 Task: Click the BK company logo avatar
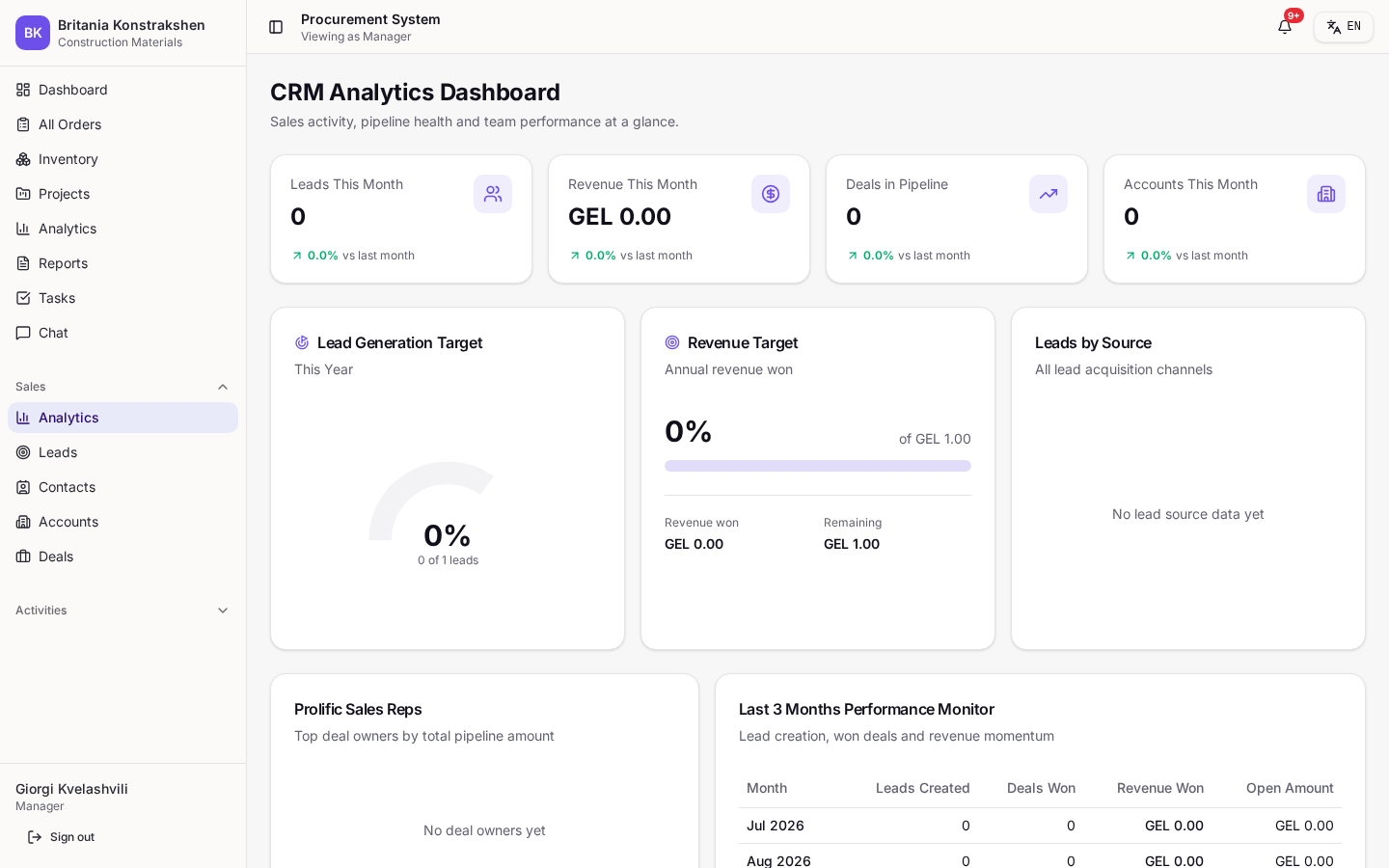pos(33,33)
